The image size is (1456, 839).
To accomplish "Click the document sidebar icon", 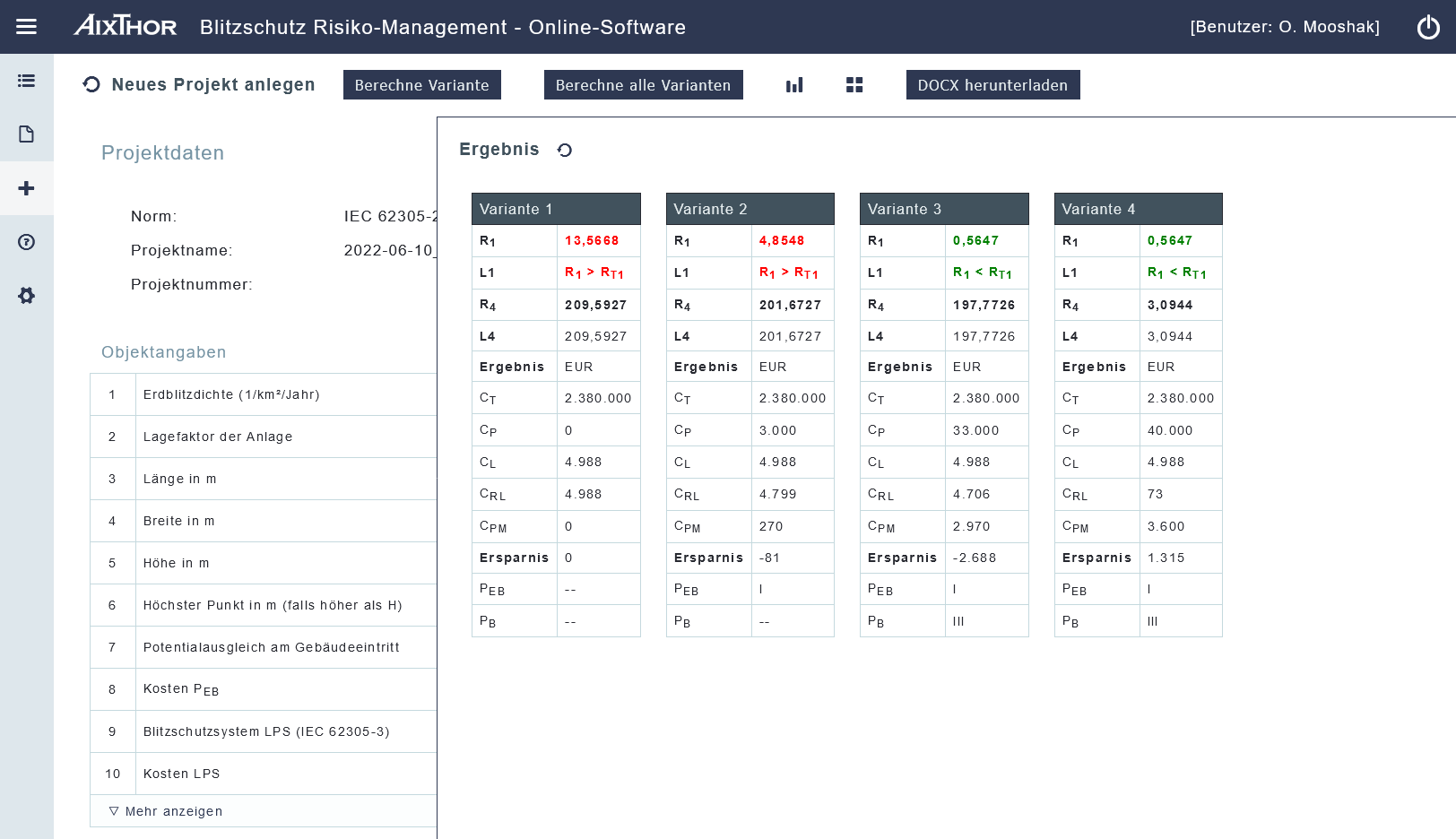I will pos(27,134).
